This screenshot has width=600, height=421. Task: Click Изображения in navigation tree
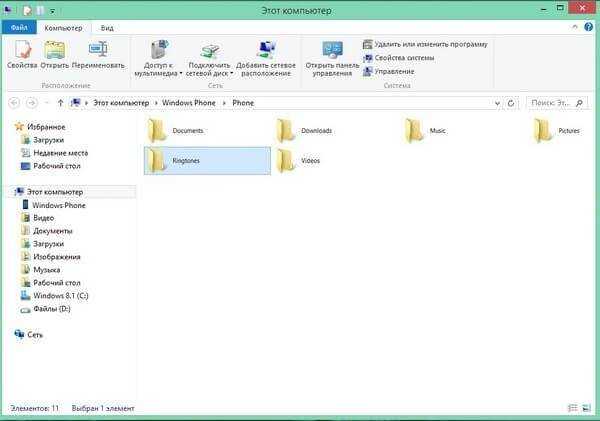(x=57, y=257)
